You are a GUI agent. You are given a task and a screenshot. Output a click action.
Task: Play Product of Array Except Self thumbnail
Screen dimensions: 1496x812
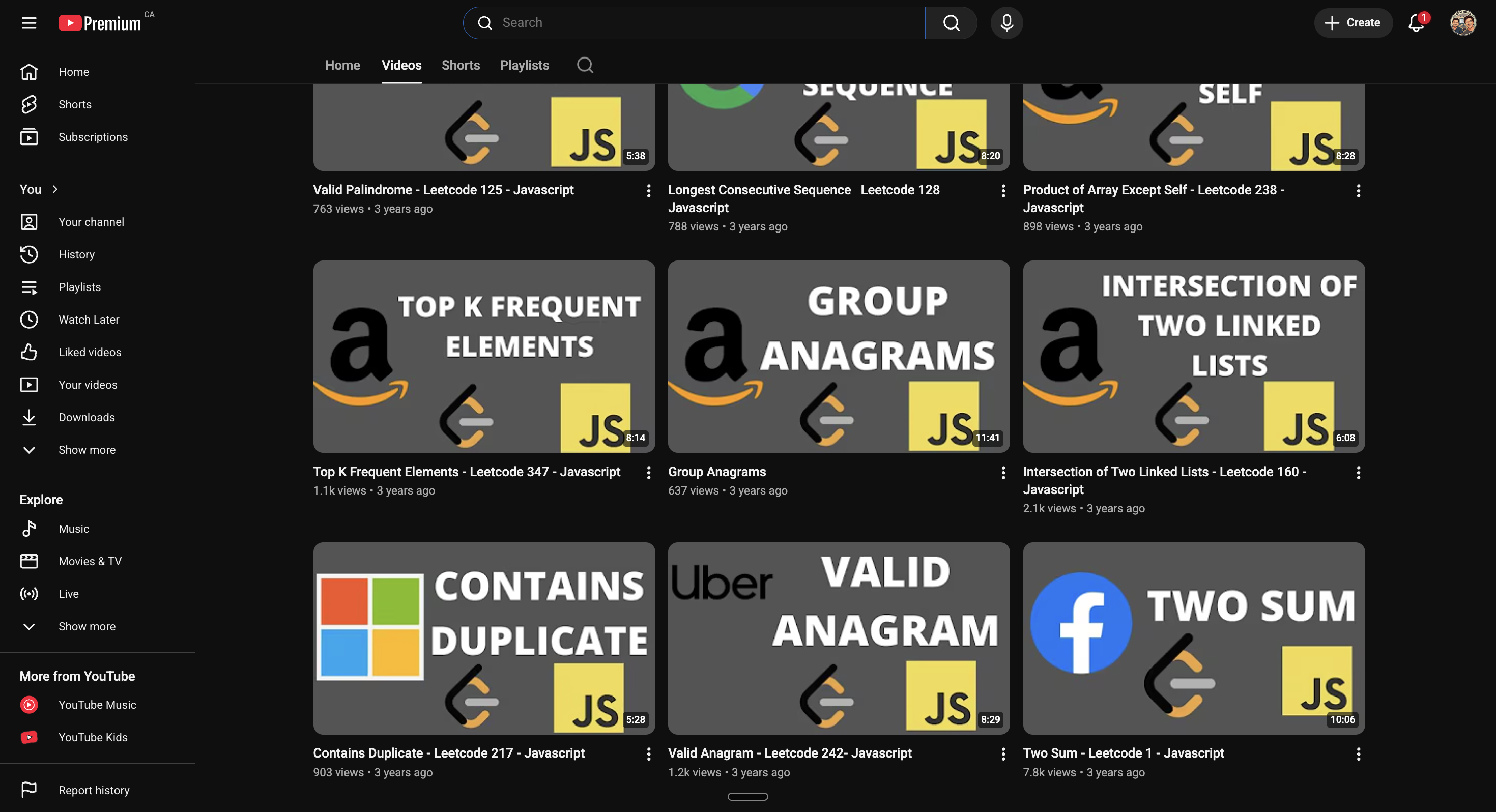click(x=1193, y=128)
